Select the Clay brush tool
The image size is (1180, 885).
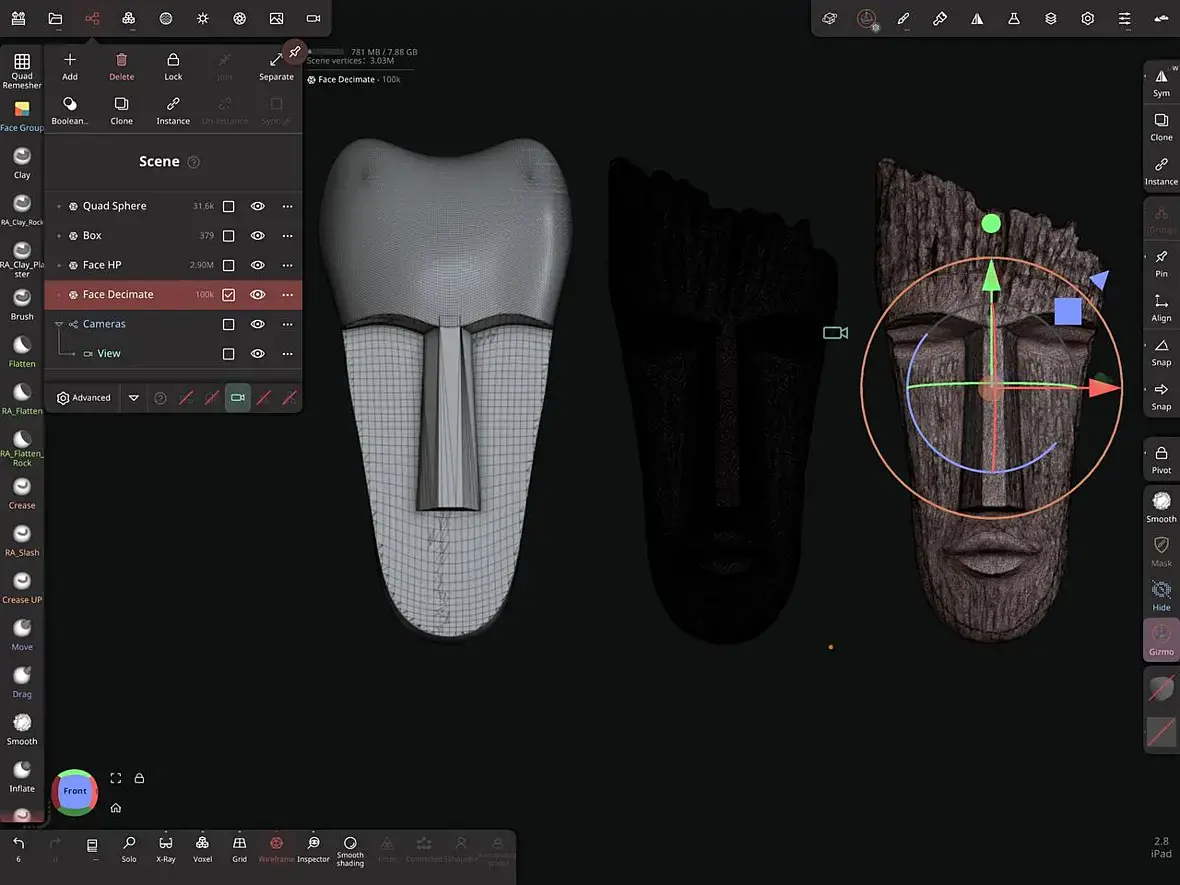click(x=22, y=160)
